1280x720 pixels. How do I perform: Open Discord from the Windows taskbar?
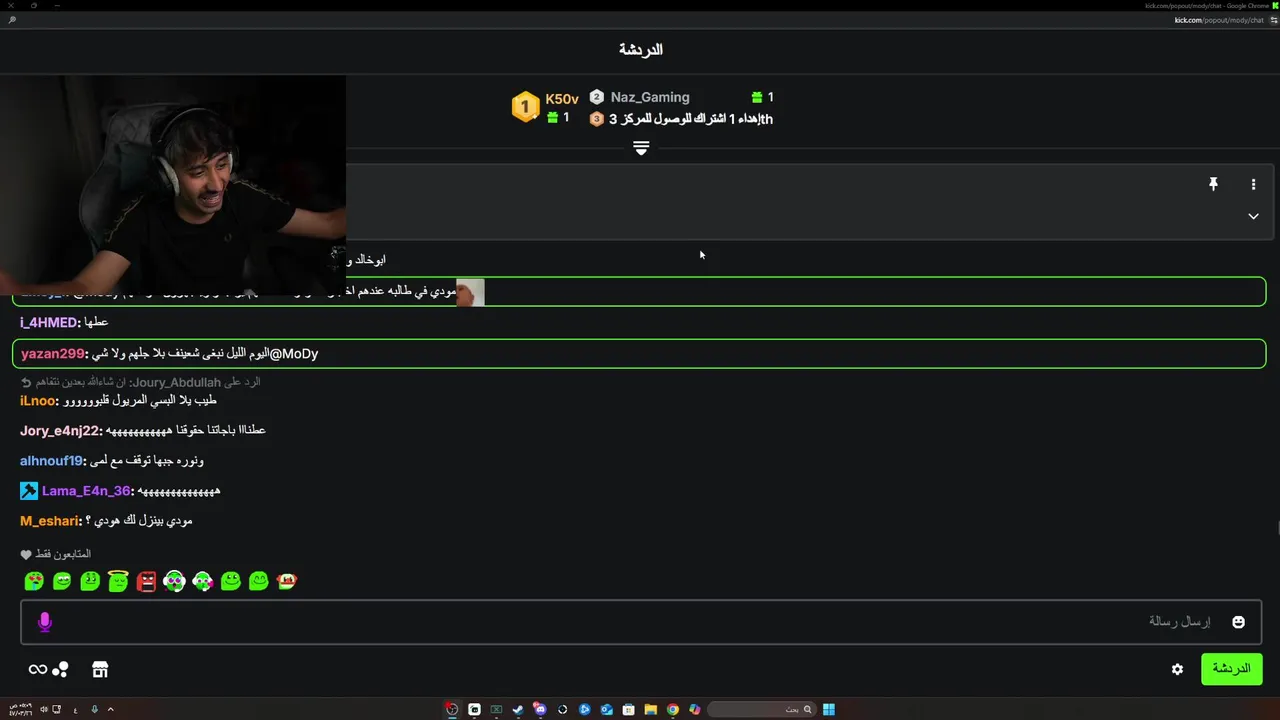click(x=540, y=709)
